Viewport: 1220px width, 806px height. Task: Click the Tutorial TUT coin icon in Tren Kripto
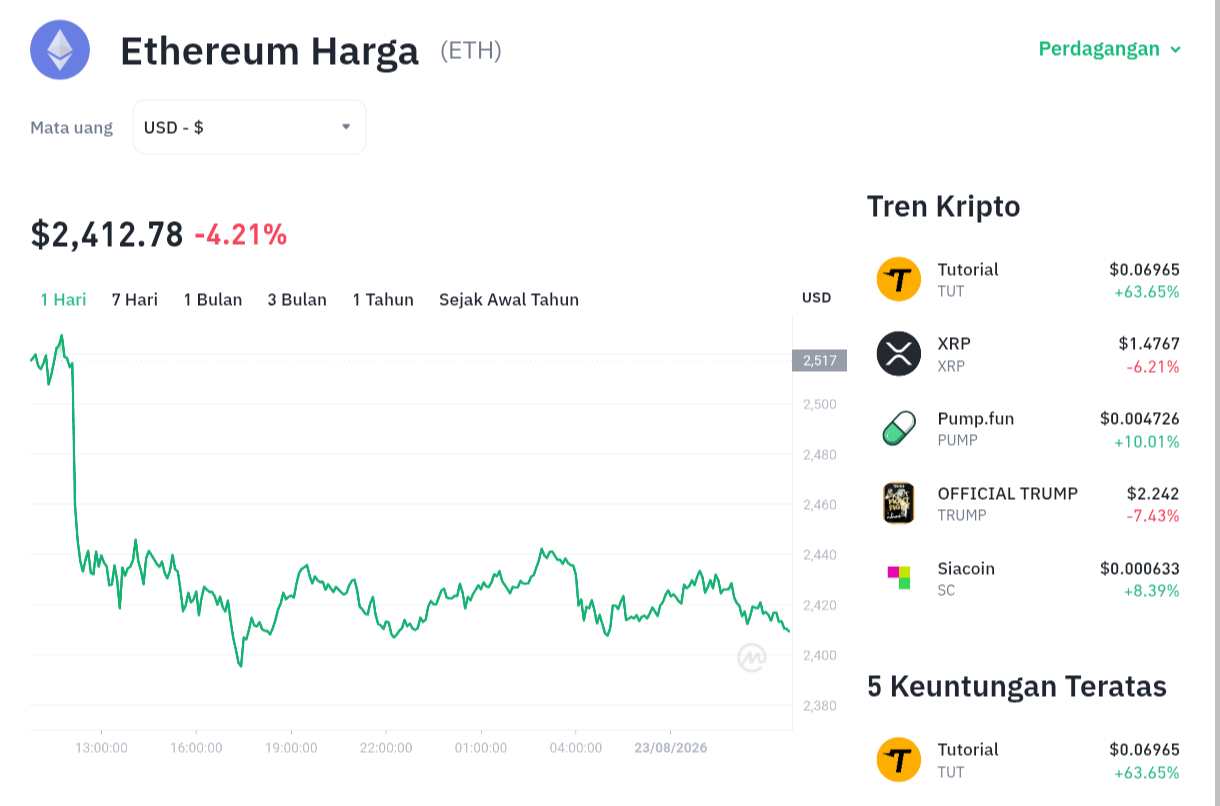tap(898, 279)
